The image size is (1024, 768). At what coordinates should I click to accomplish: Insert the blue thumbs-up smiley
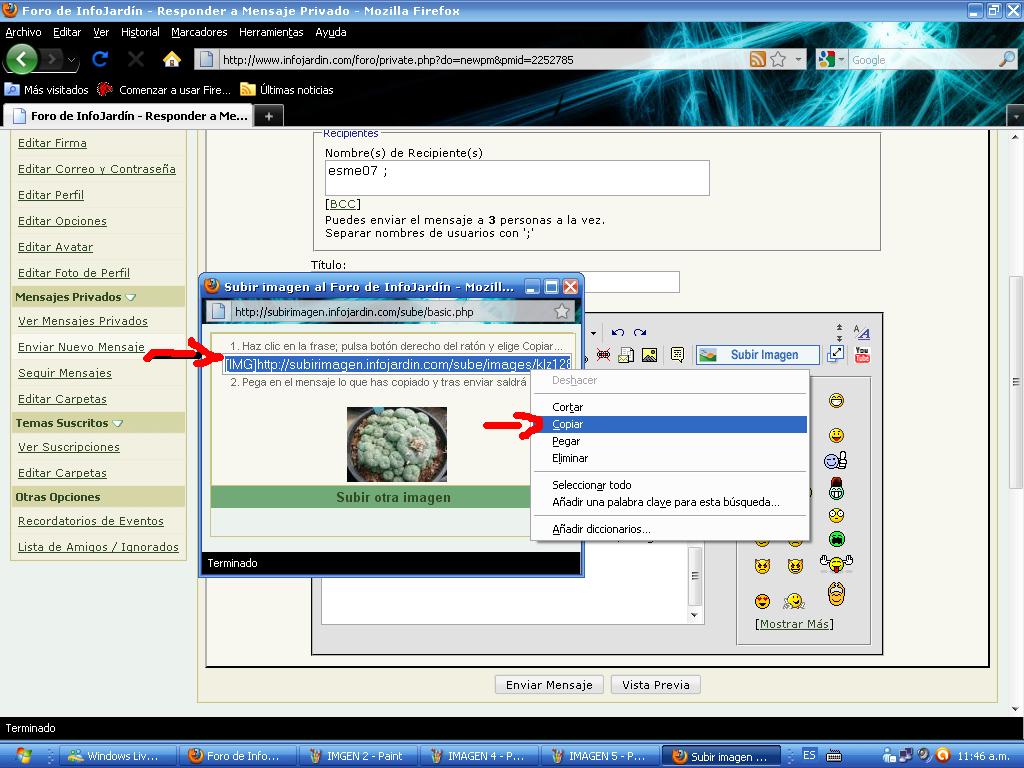point(835,461)
